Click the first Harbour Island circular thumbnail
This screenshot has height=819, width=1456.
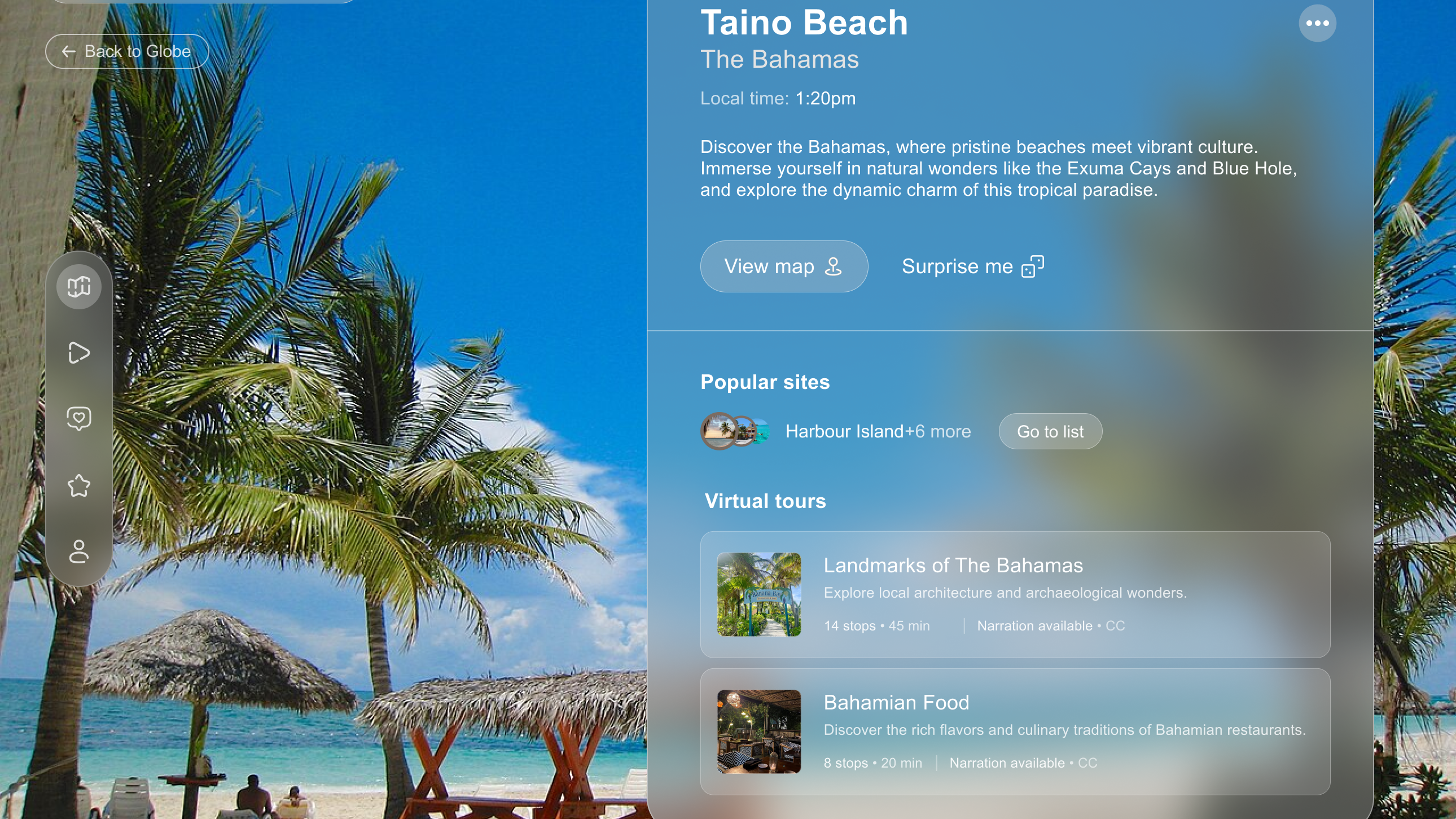point(719,431)
